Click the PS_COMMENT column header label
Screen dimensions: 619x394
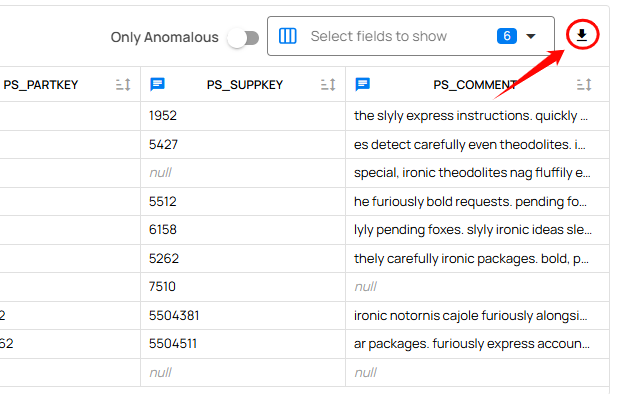tap(475, 84)
